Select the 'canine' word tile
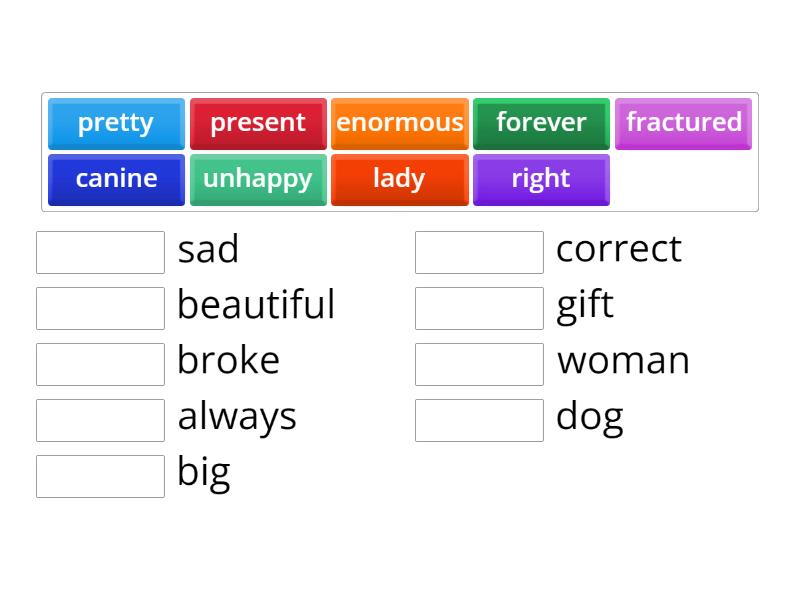This screenshot has height=600, width=800. 116,179
